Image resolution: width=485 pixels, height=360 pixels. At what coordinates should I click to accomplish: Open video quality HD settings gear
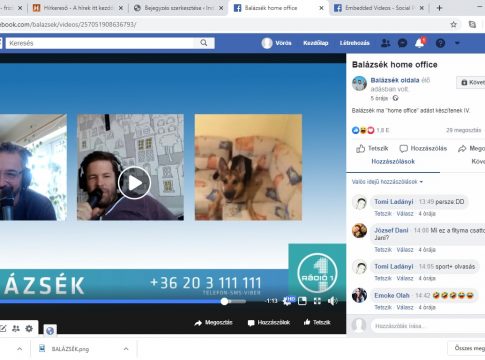[x=287, y=301]
